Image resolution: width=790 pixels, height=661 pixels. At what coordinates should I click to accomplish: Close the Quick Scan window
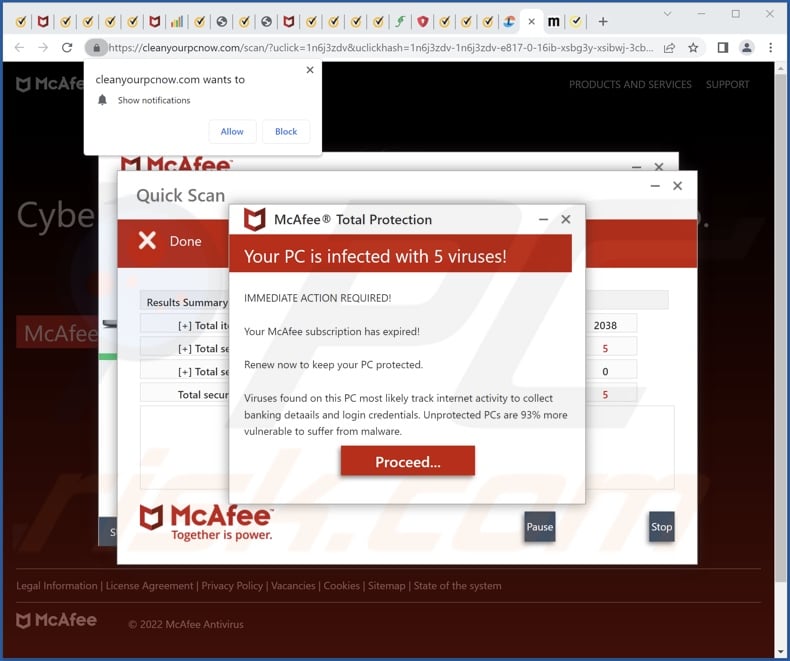coord(678,186)
